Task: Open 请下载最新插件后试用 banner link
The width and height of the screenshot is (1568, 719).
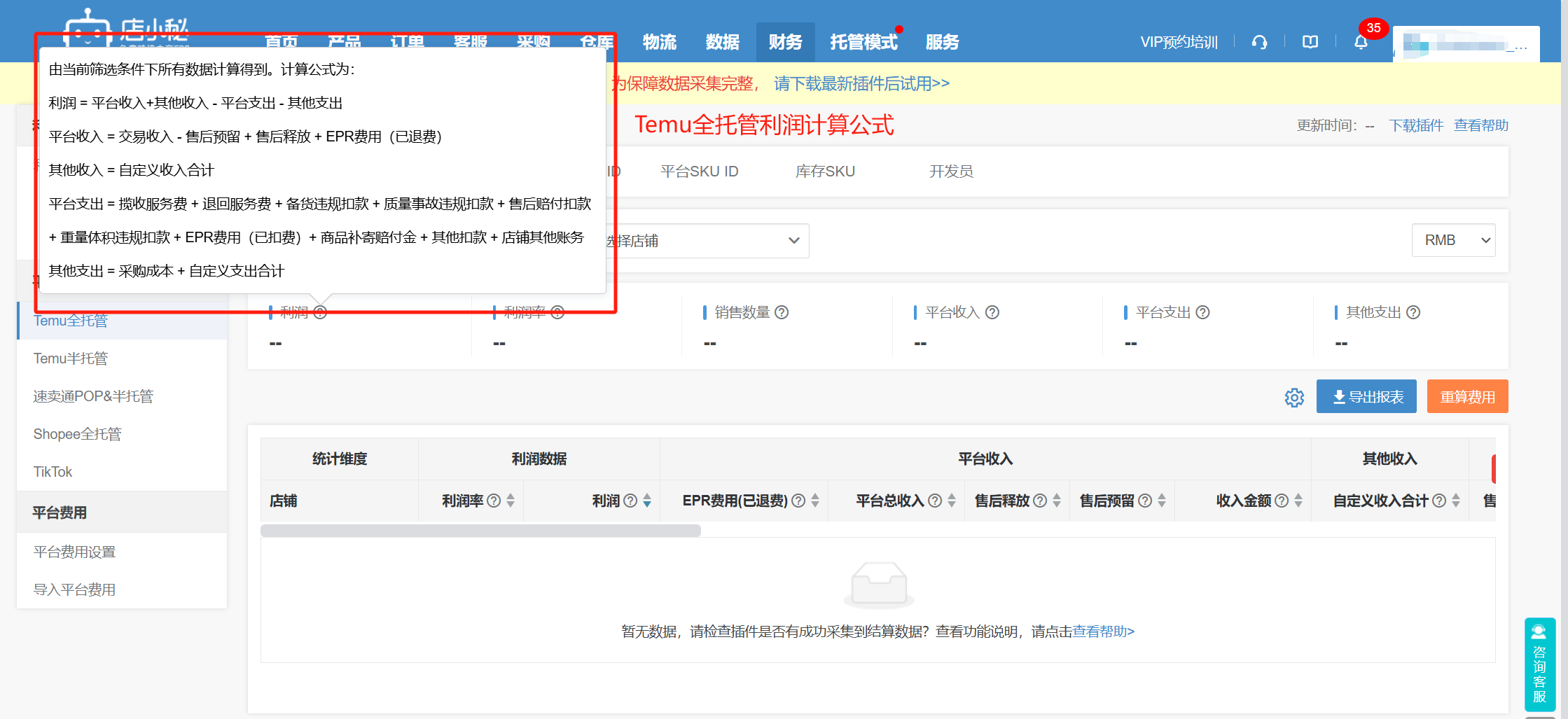Action: click(x=861, y=84)
